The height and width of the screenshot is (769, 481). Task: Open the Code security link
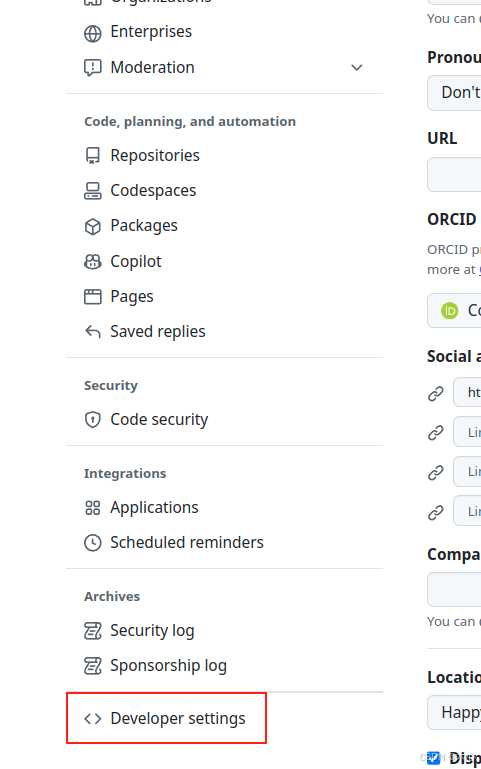pyautogui.click(x=159, y=420)
